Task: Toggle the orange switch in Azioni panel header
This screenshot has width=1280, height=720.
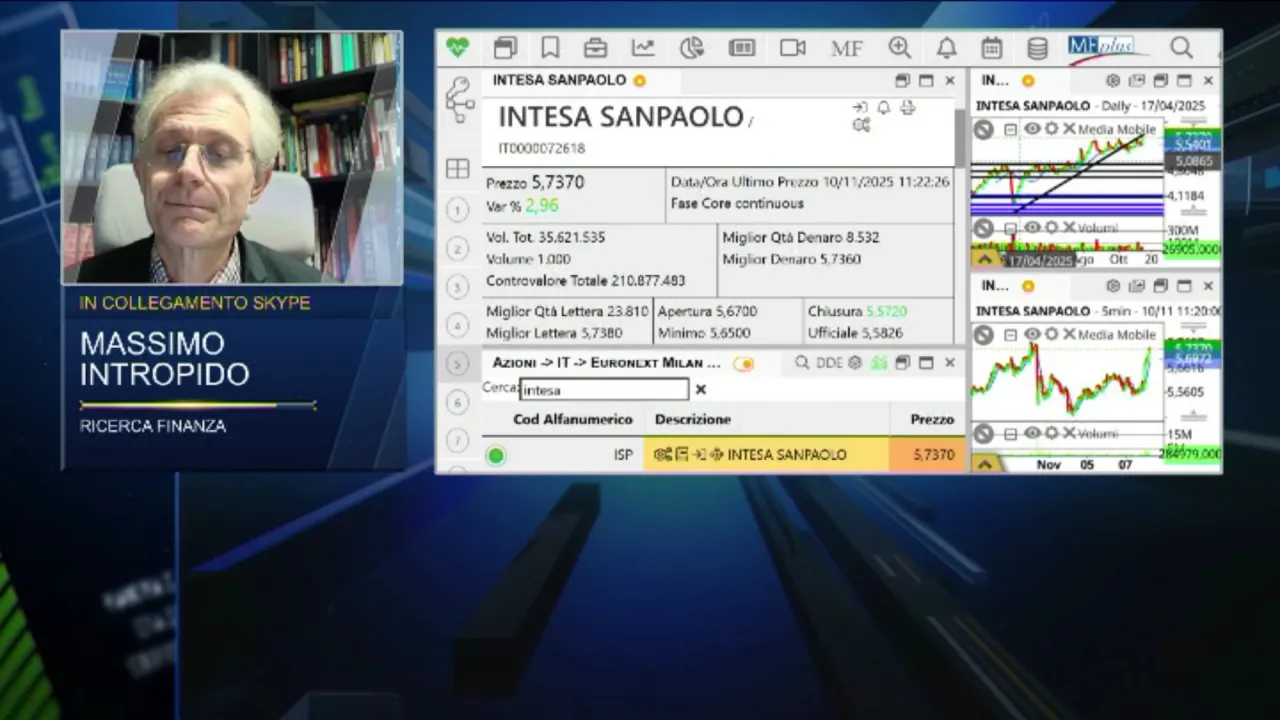Action: (743, 363)
